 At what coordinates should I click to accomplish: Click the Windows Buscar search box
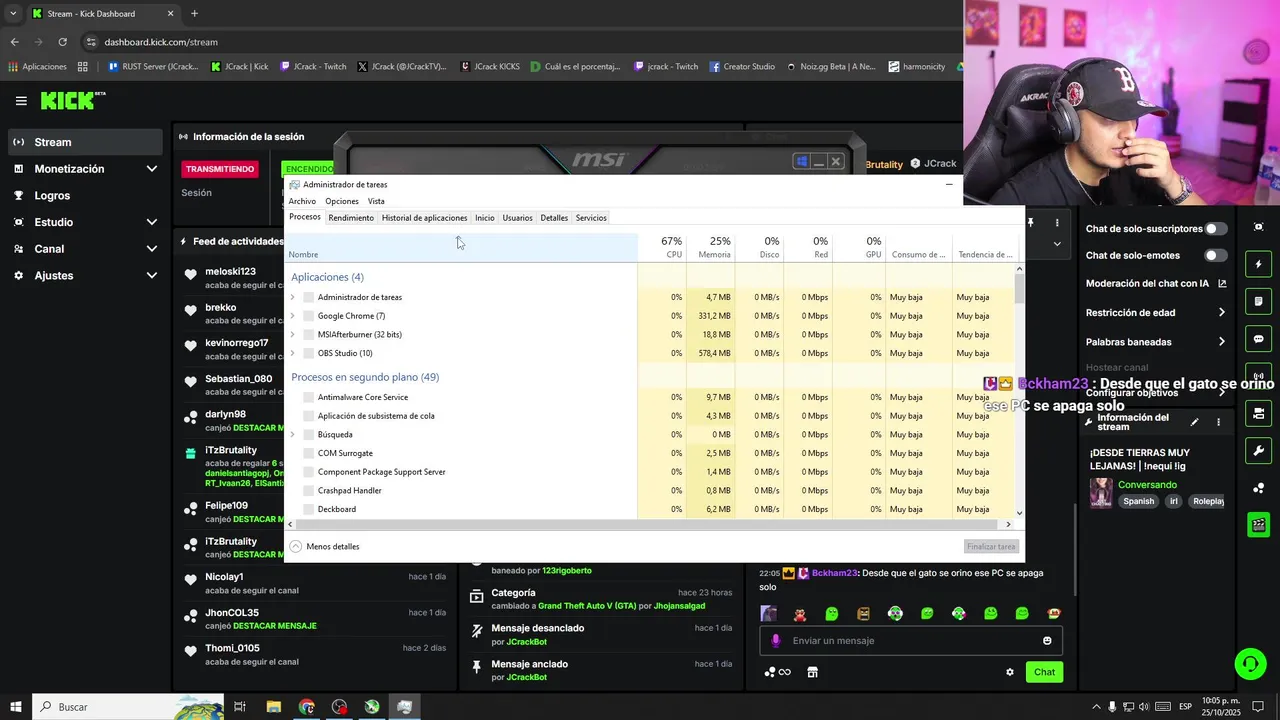pyautogui.click(x=128, y=707)
